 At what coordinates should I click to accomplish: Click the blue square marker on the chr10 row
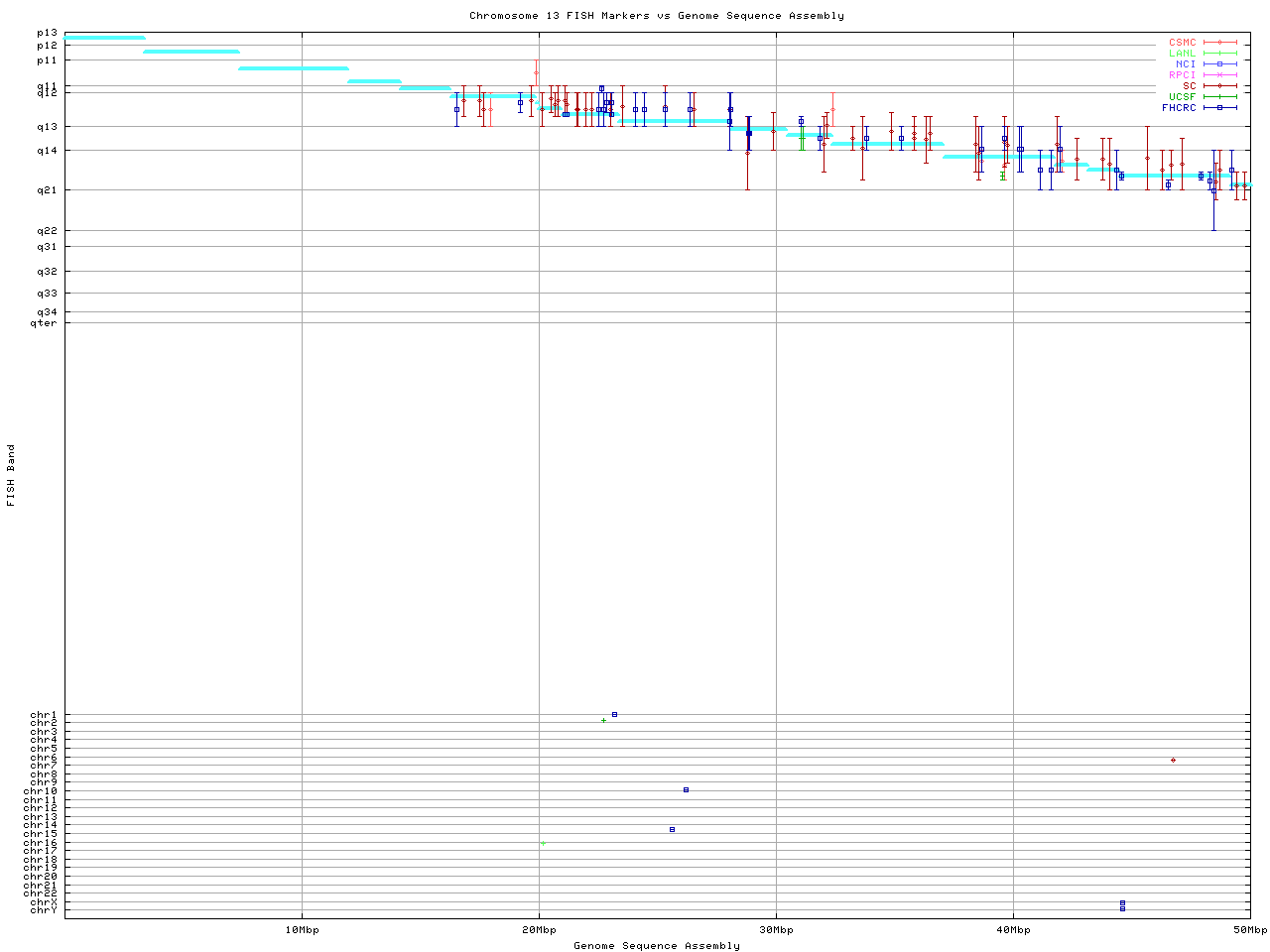(686, 789)
